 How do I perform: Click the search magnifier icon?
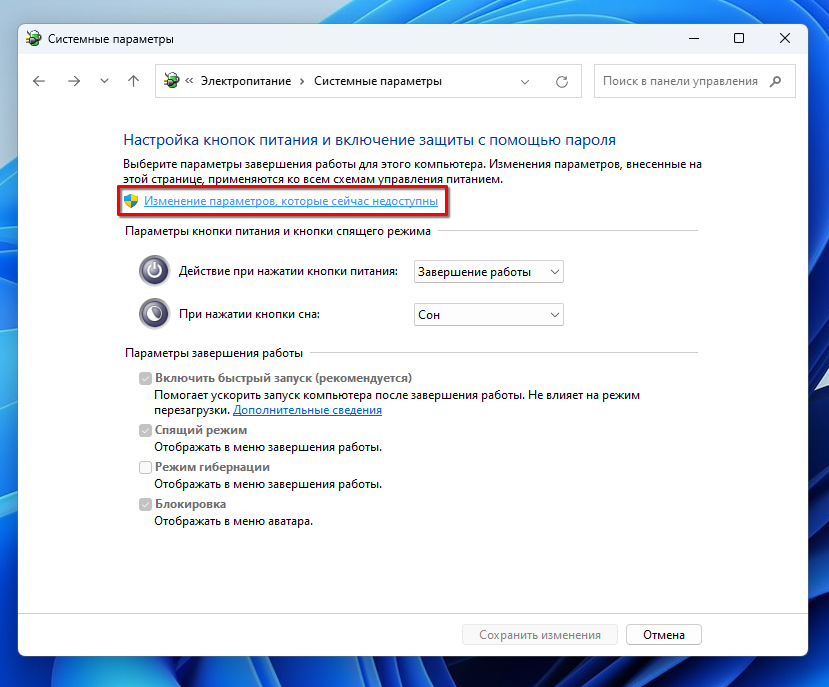pyautogui.click(x=776, y=82)
